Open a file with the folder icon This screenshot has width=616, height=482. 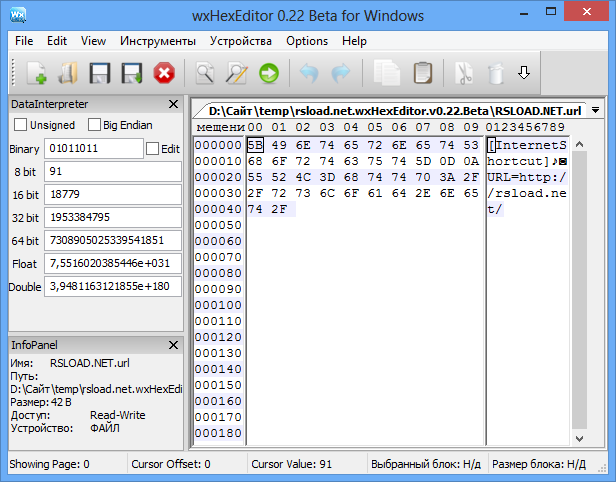coord(68,73)
